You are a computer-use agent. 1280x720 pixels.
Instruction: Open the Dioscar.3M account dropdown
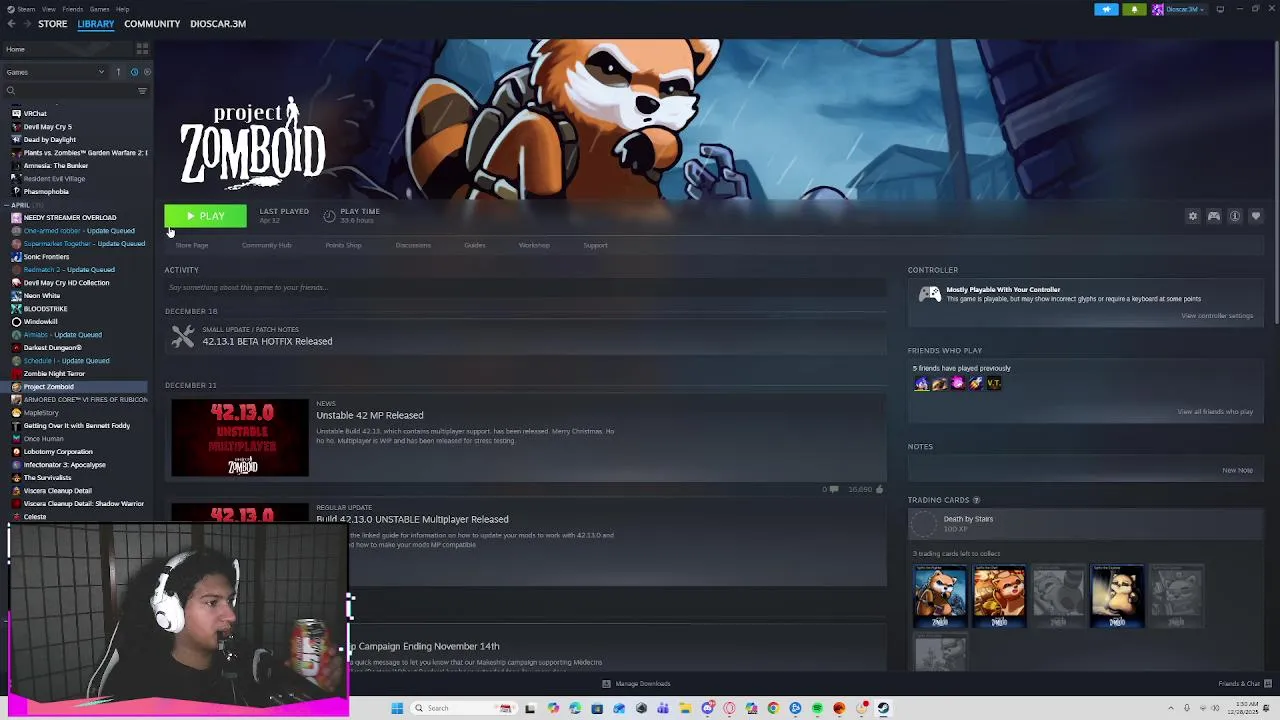1179,9
